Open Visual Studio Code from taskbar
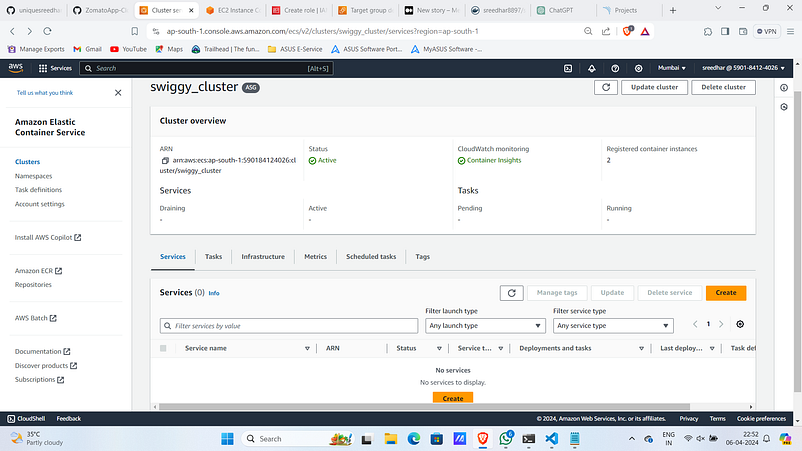Screen dimensions: 802x451 [x=551, y=439]
